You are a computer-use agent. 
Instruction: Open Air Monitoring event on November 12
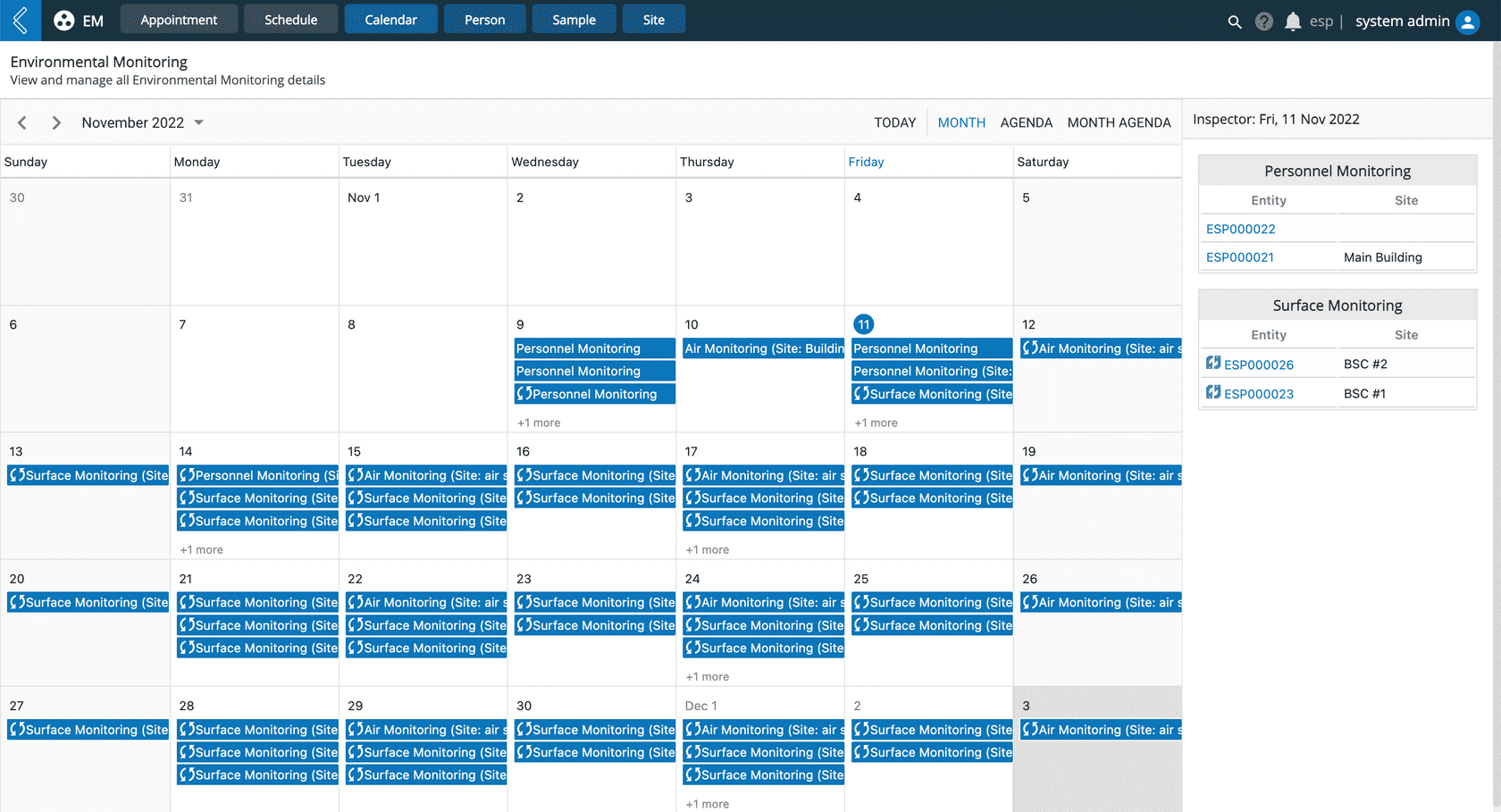coord(1101,348)
